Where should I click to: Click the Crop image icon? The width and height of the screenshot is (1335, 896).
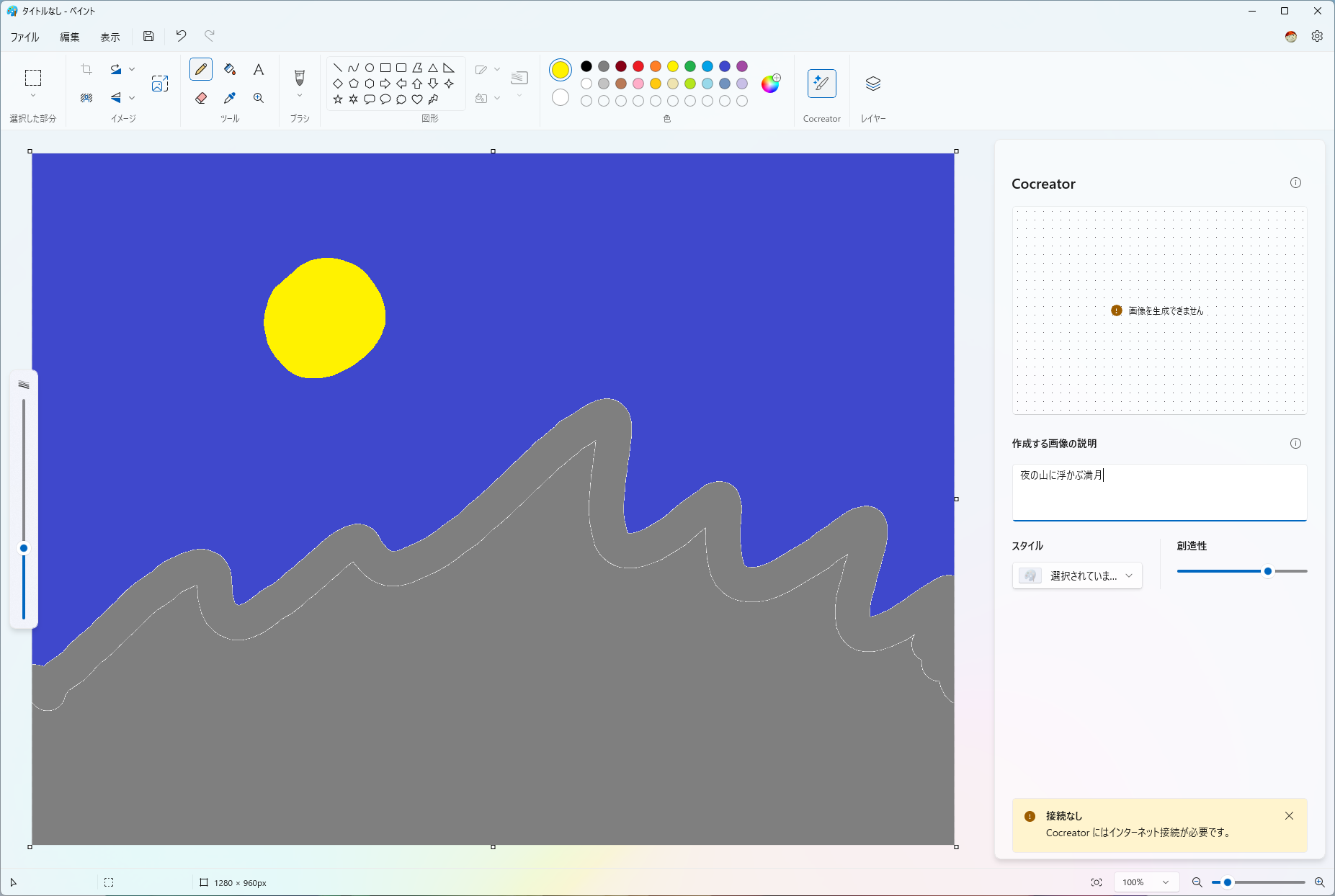tap(86, 69)
